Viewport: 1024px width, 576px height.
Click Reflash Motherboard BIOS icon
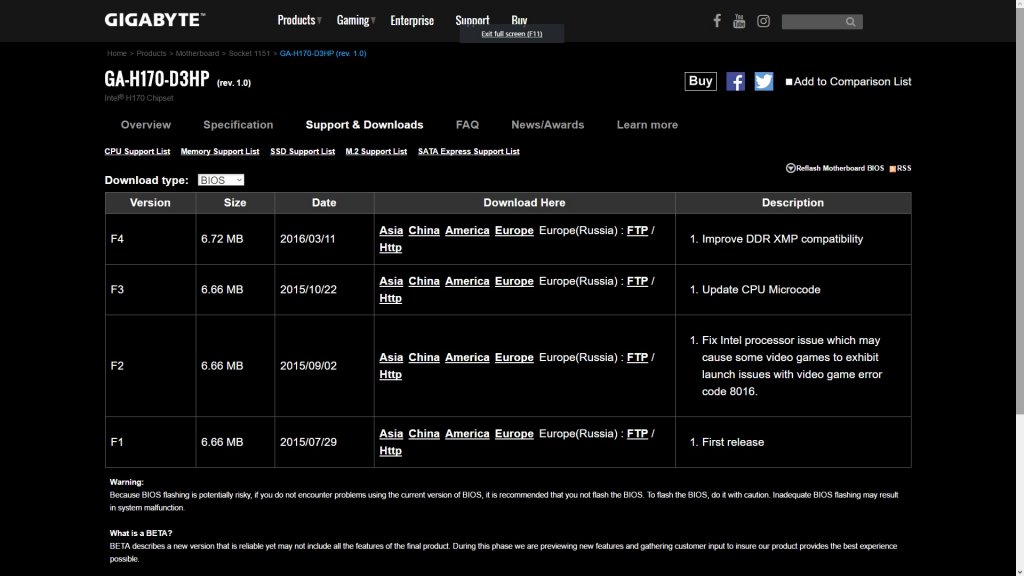tap(790, 168)
